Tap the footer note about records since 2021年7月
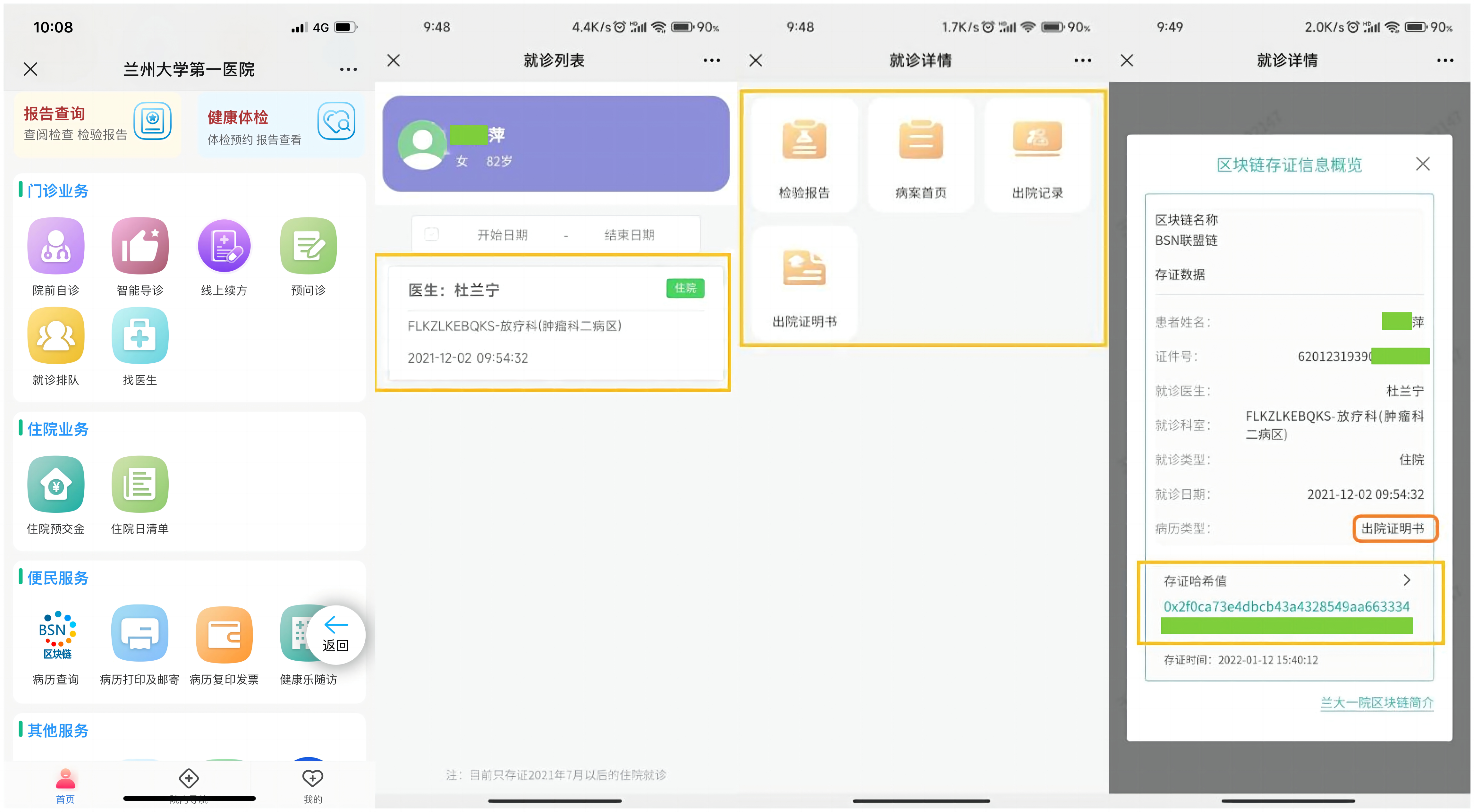This screenshot has width=1474, height=812. pyautogui.click(x=555, y=775)
